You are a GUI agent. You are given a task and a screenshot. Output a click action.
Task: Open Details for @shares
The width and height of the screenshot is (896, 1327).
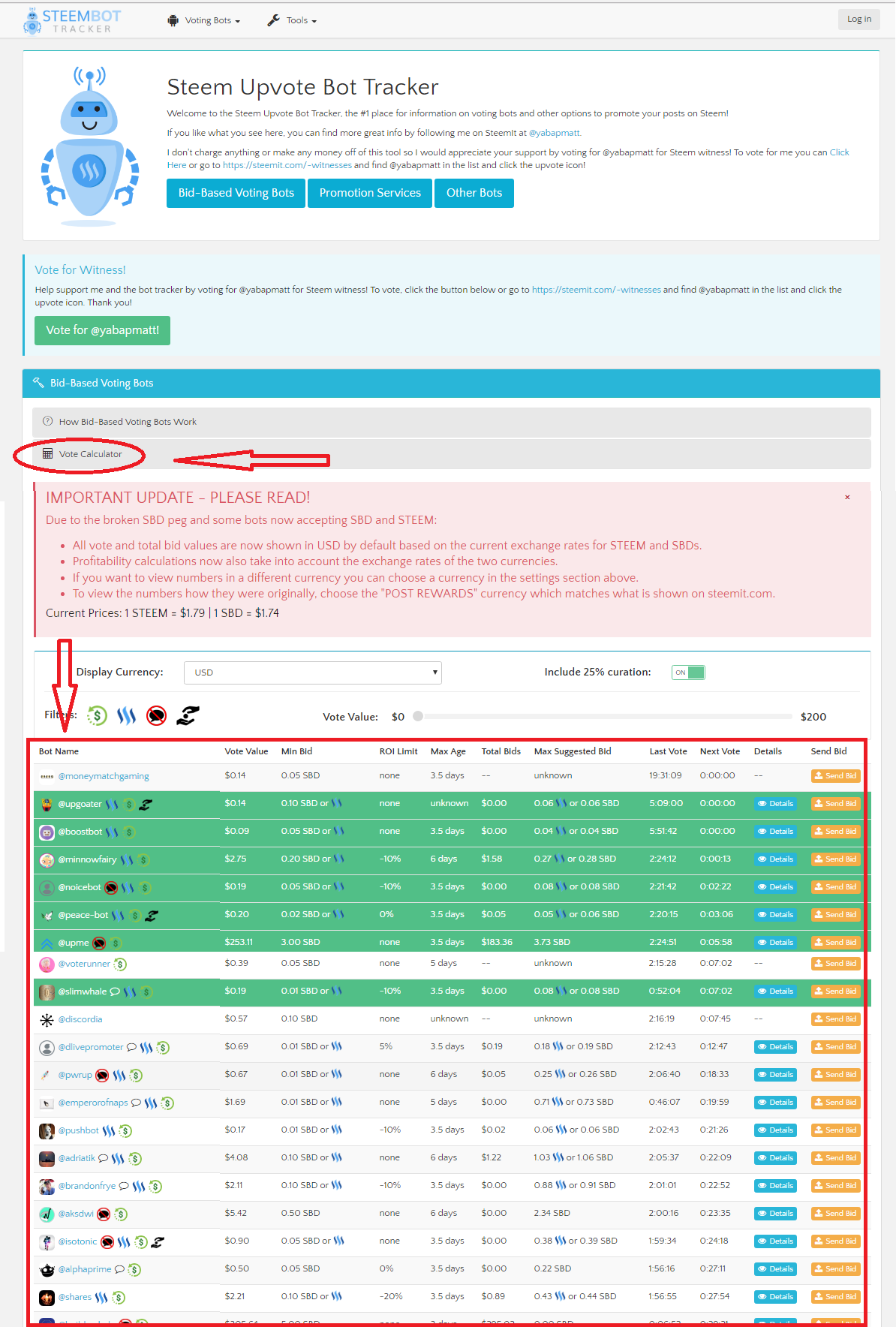(775, 1297)
